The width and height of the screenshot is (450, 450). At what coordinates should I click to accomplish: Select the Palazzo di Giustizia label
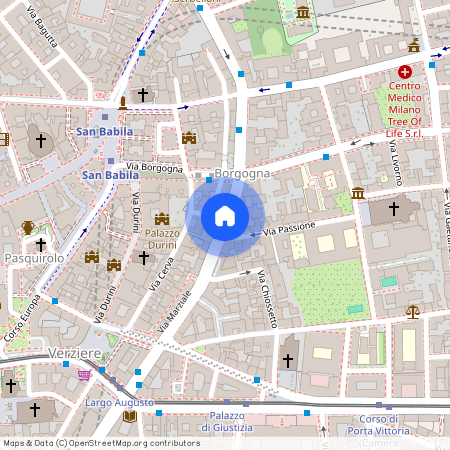point(227,422)
